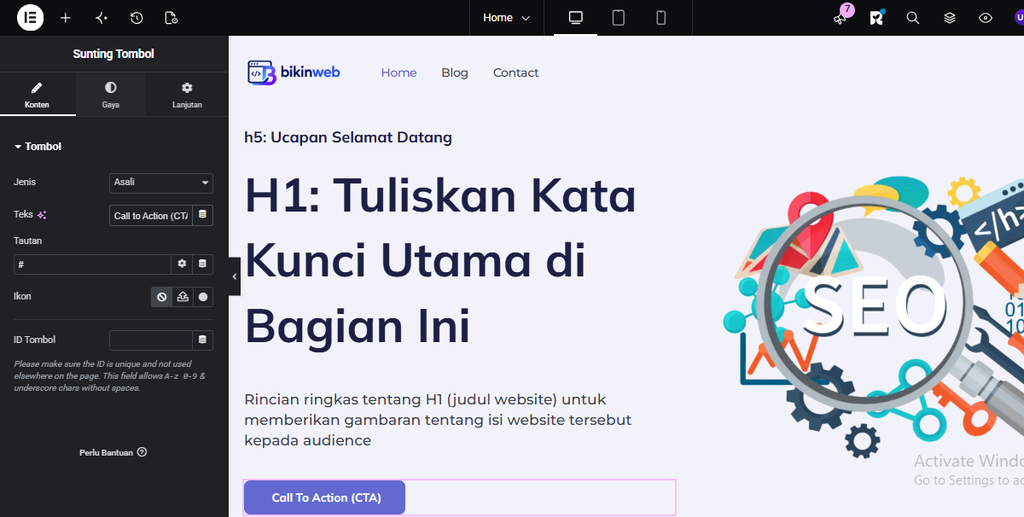Open dynamic tags for the Tautan field
The image size is (1024, 517).
pos(202,264)
